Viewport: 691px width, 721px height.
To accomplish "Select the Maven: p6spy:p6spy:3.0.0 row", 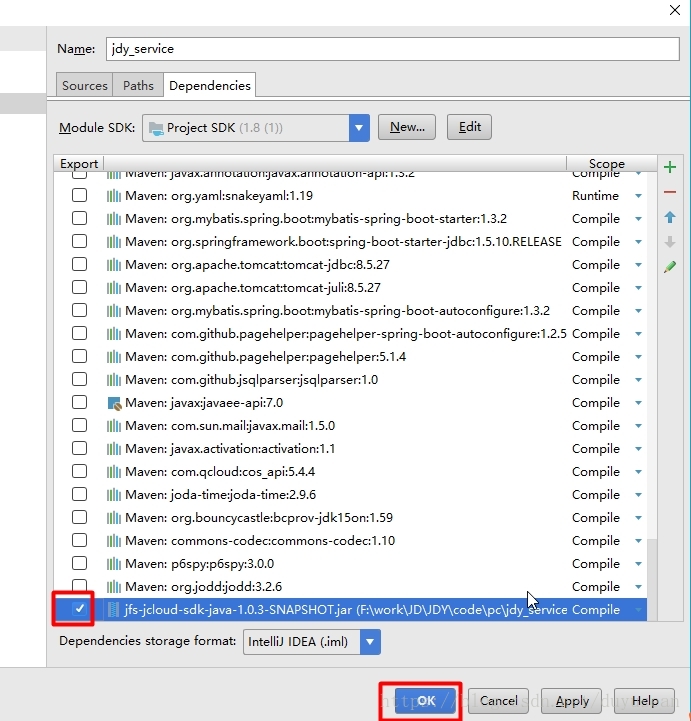I will pos(350,564).
